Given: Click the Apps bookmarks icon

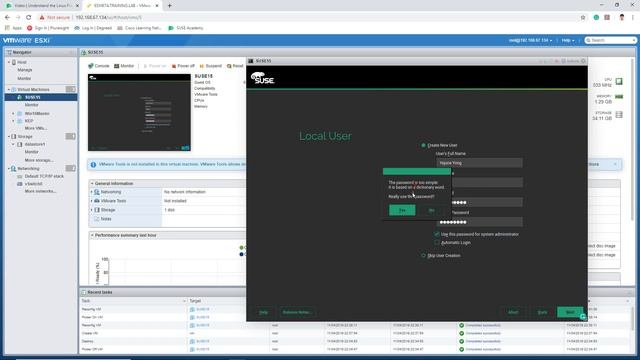Looking at the screenshot, I should tap(7, 28).
